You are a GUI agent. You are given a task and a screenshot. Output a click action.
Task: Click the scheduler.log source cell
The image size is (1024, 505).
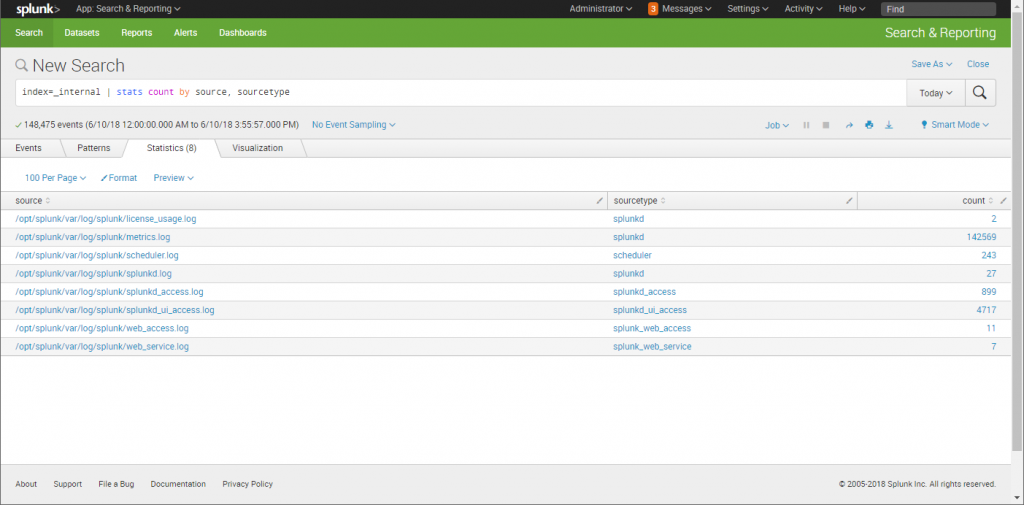coord(97,255)
